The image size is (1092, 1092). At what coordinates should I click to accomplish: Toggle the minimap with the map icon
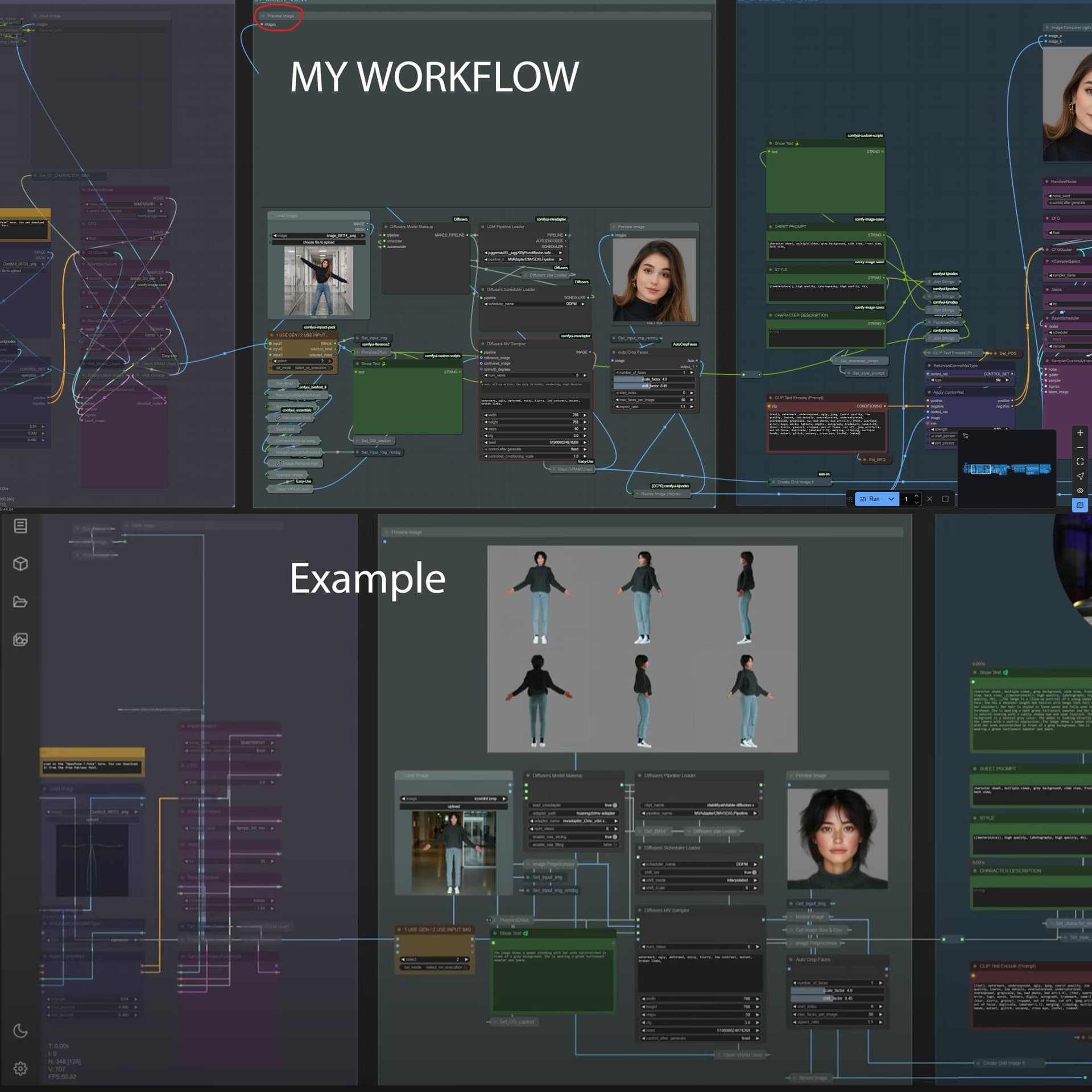[1079, 505]
